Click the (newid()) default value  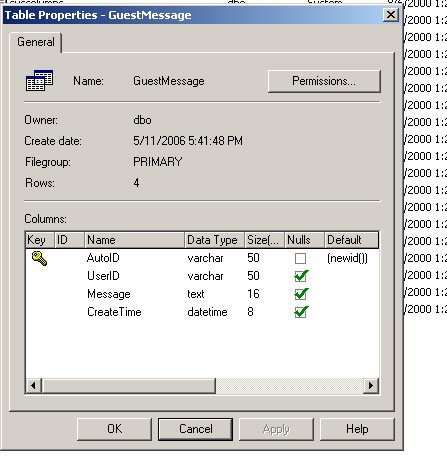(347, 258)
